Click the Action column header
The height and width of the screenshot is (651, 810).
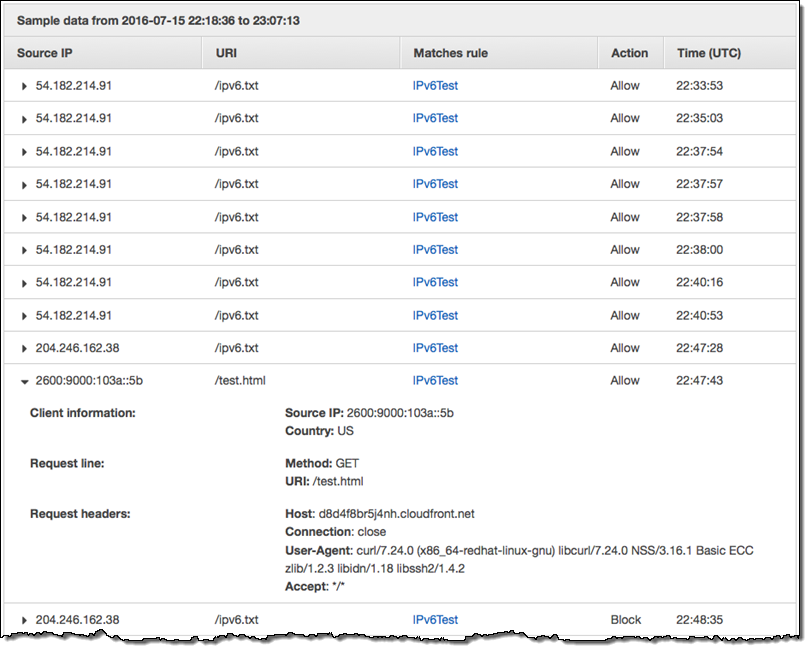tap(629, 53)
